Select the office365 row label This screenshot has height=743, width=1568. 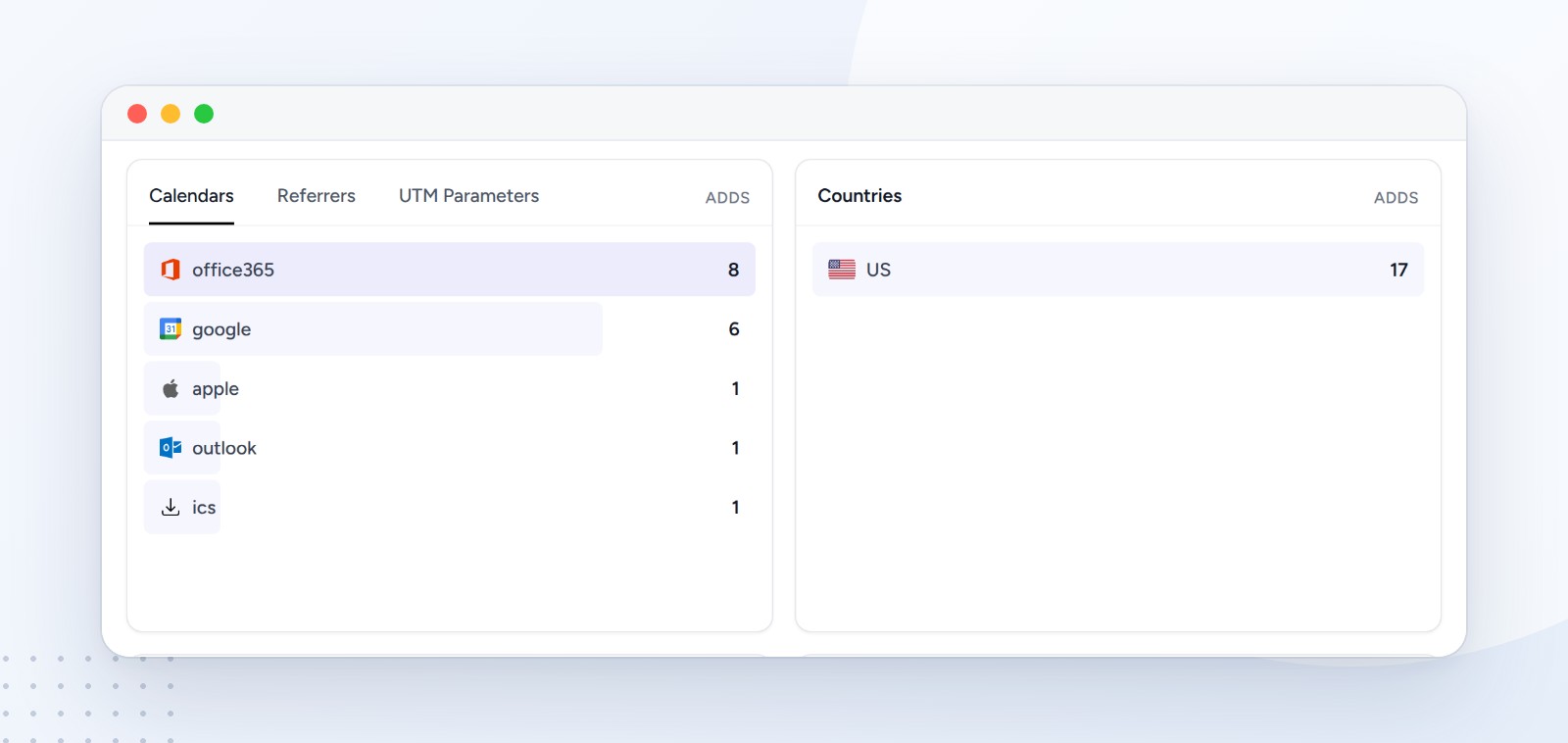click(x=233, y=270)
